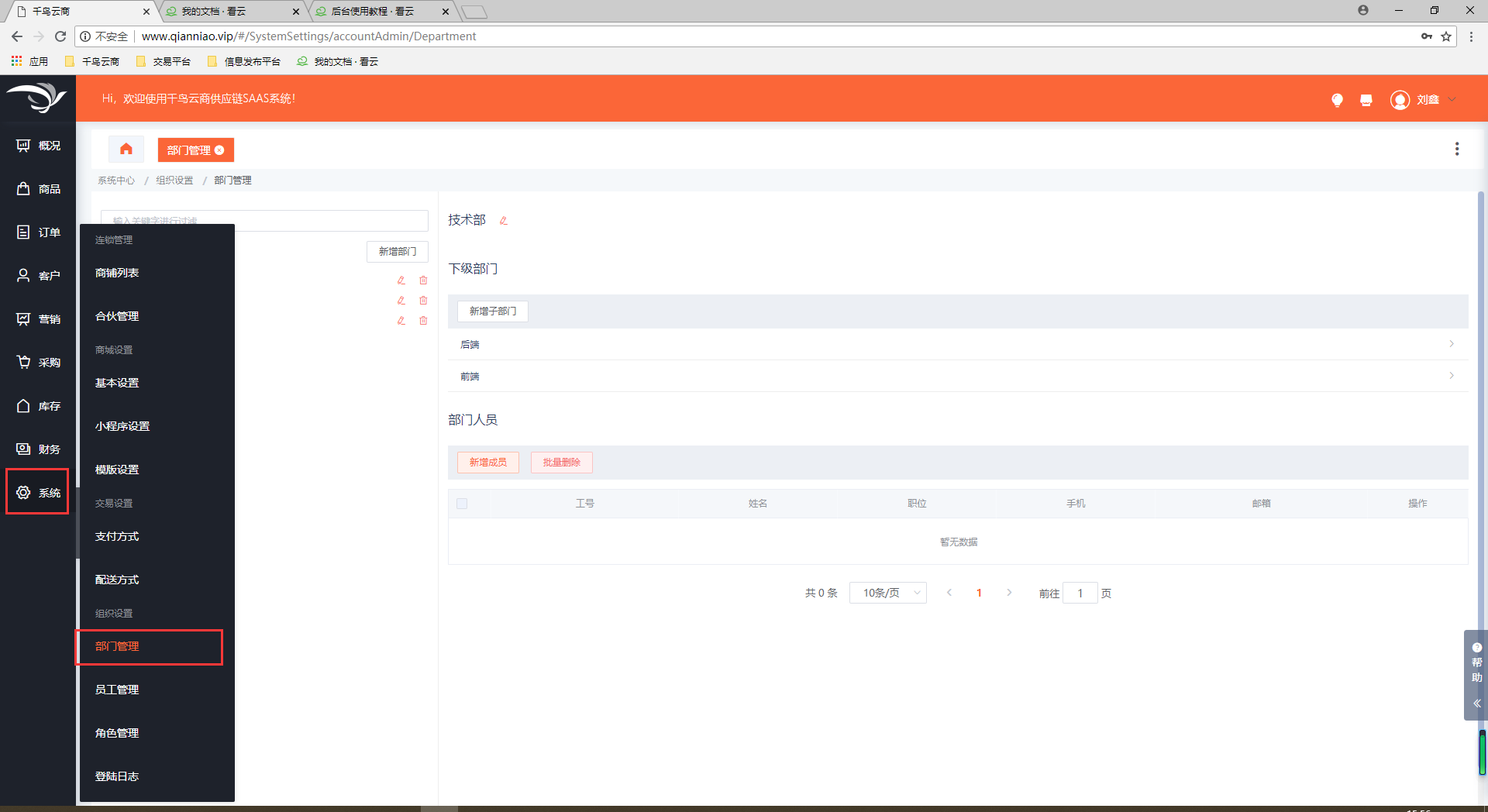Open the 系统 system settings section

click(x=38, y=493)
